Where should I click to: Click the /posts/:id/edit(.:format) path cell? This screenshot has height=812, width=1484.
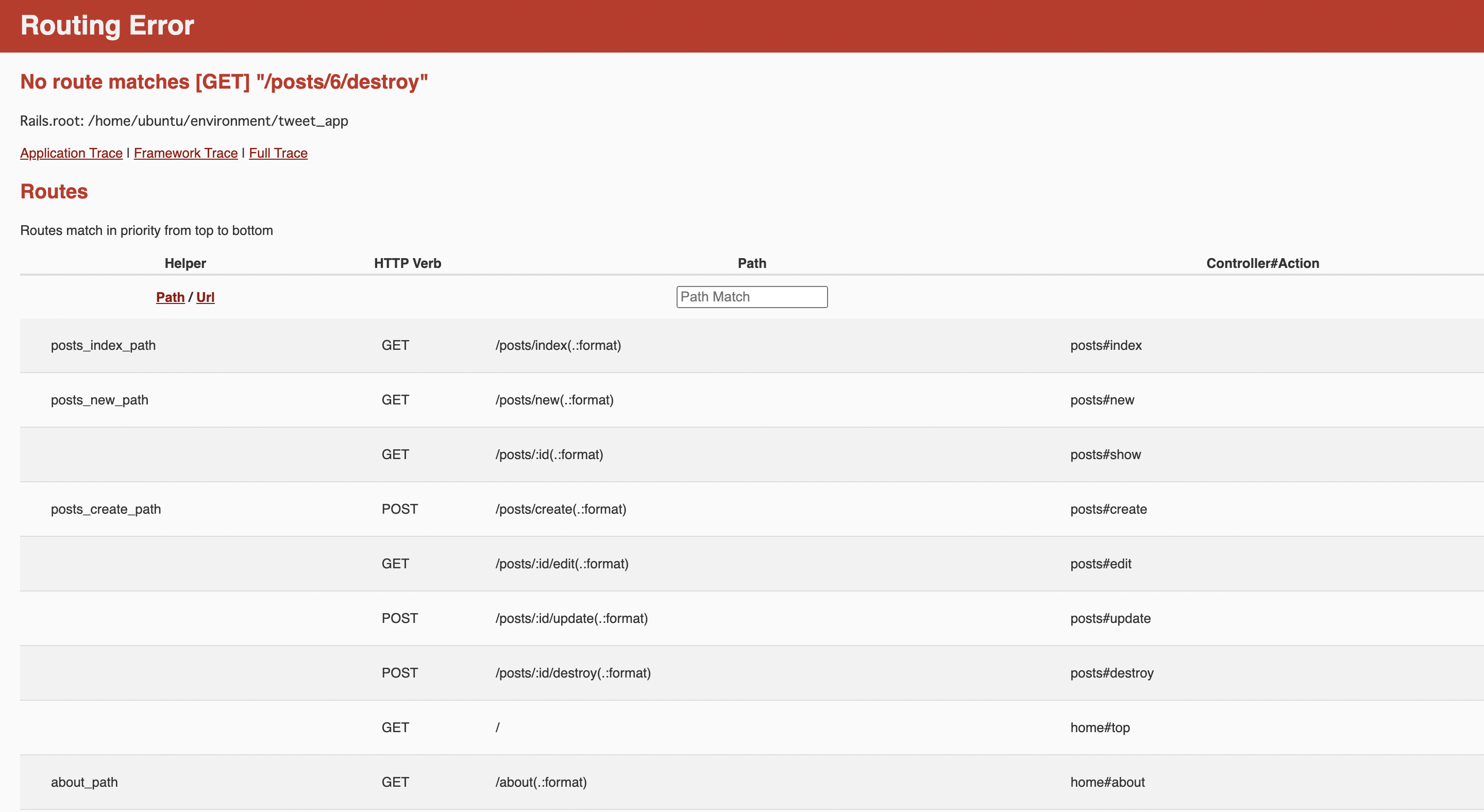click(x=562, y=564)
